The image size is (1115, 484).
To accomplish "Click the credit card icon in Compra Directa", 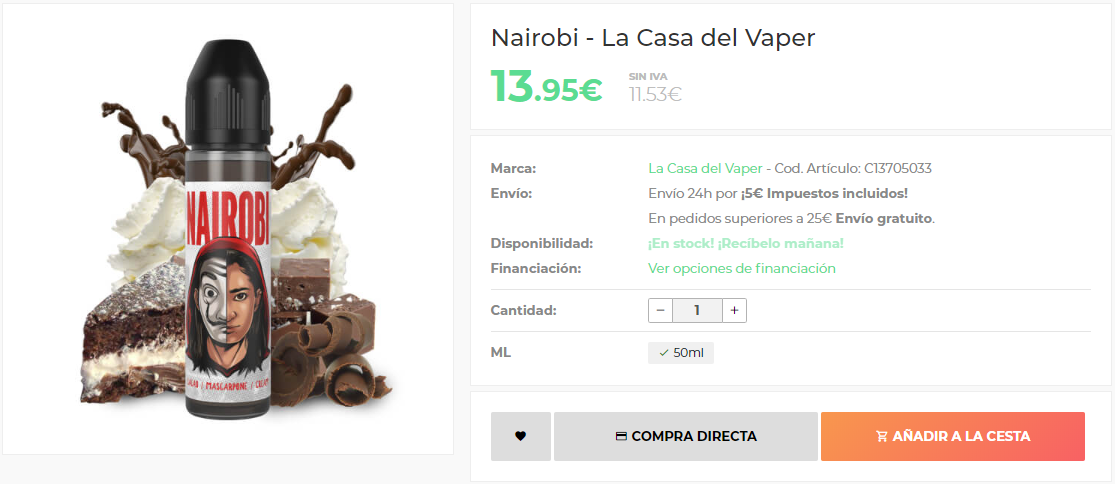I will (621, 436).
